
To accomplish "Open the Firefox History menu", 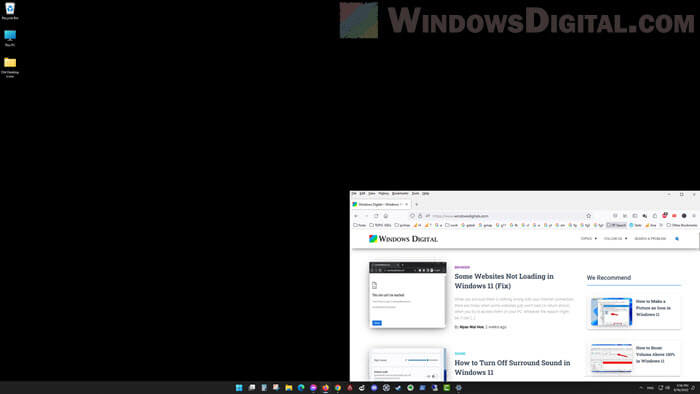I will tap(383, 194).
